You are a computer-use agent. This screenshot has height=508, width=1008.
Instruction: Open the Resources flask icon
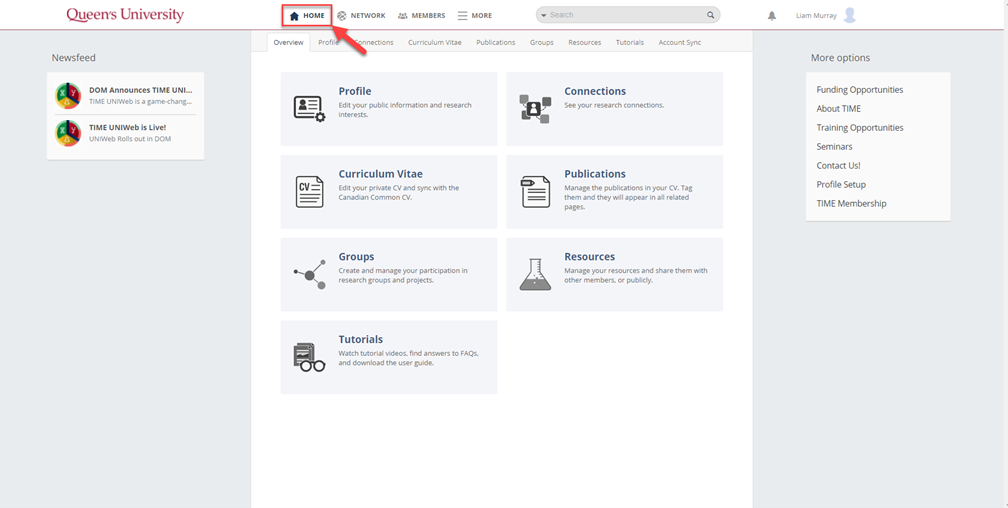[535, 274]
